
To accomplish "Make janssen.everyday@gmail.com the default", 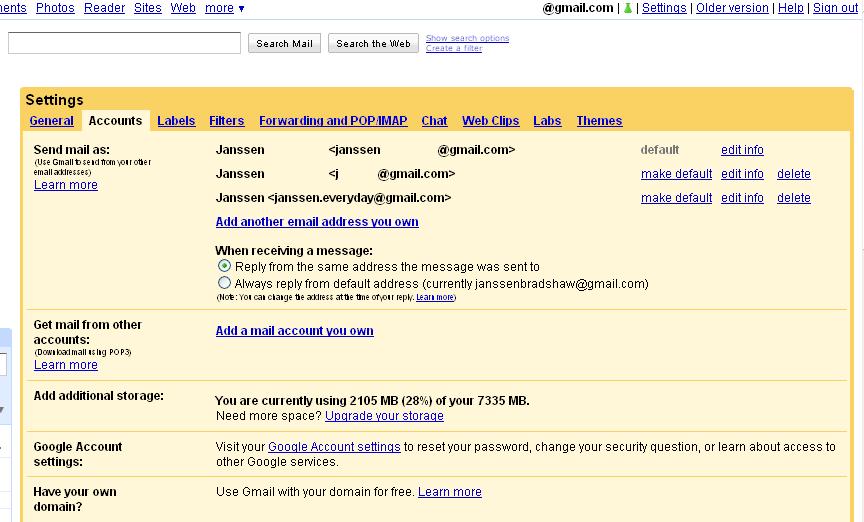I will click(677, 198).
